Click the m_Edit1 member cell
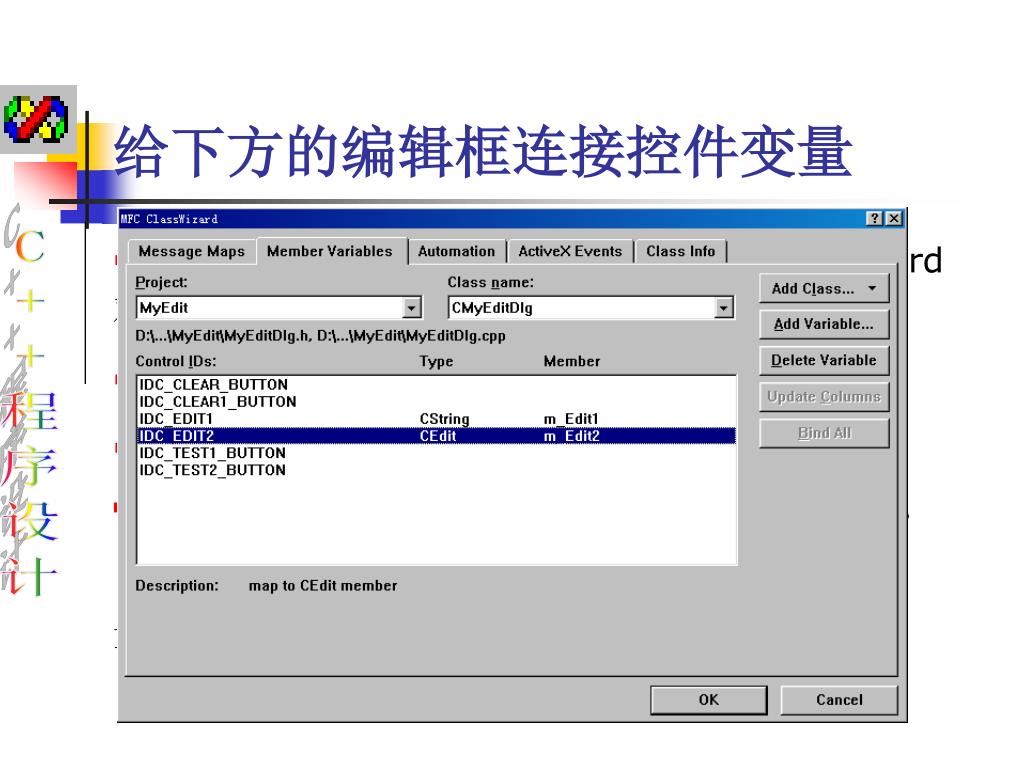This screenshot has width=1024, height=768. 571,419
